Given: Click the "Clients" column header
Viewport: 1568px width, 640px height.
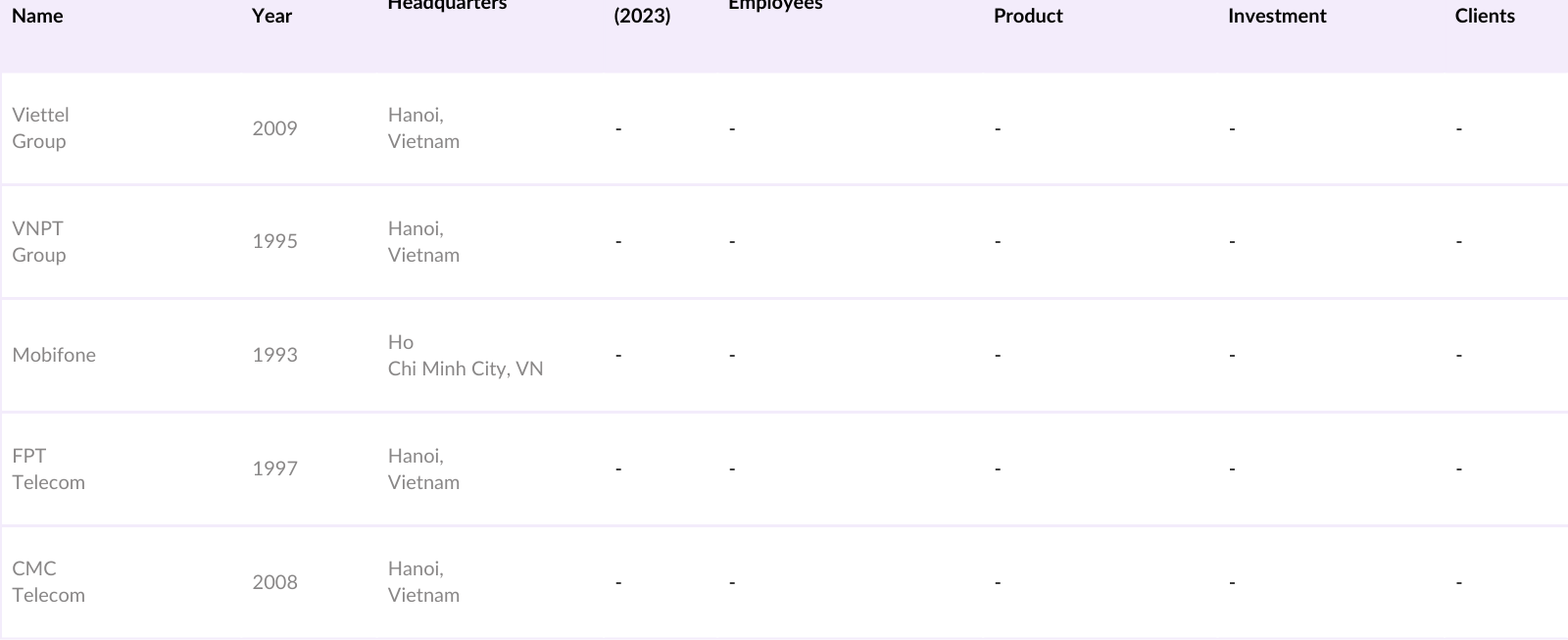Looking at the screenshot, I should point(1484,16).
